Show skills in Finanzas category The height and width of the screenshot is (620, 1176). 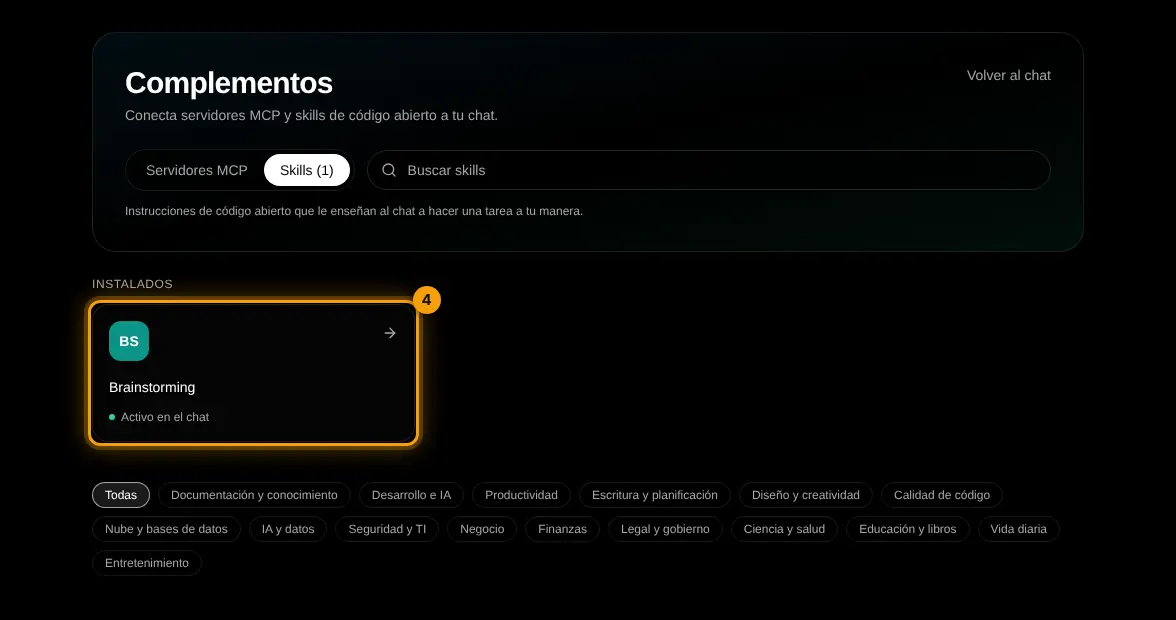(562, 529)
